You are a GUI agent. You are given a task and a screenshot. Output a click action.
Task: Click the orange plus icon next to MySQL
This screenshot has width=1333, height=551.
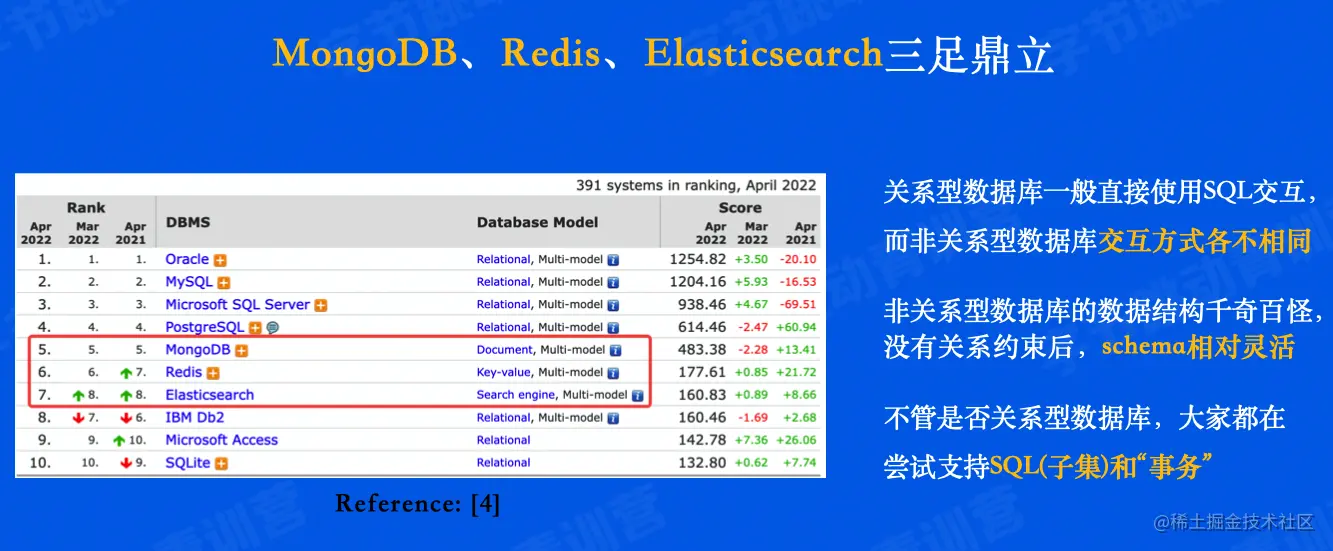[x=224, y=283]
